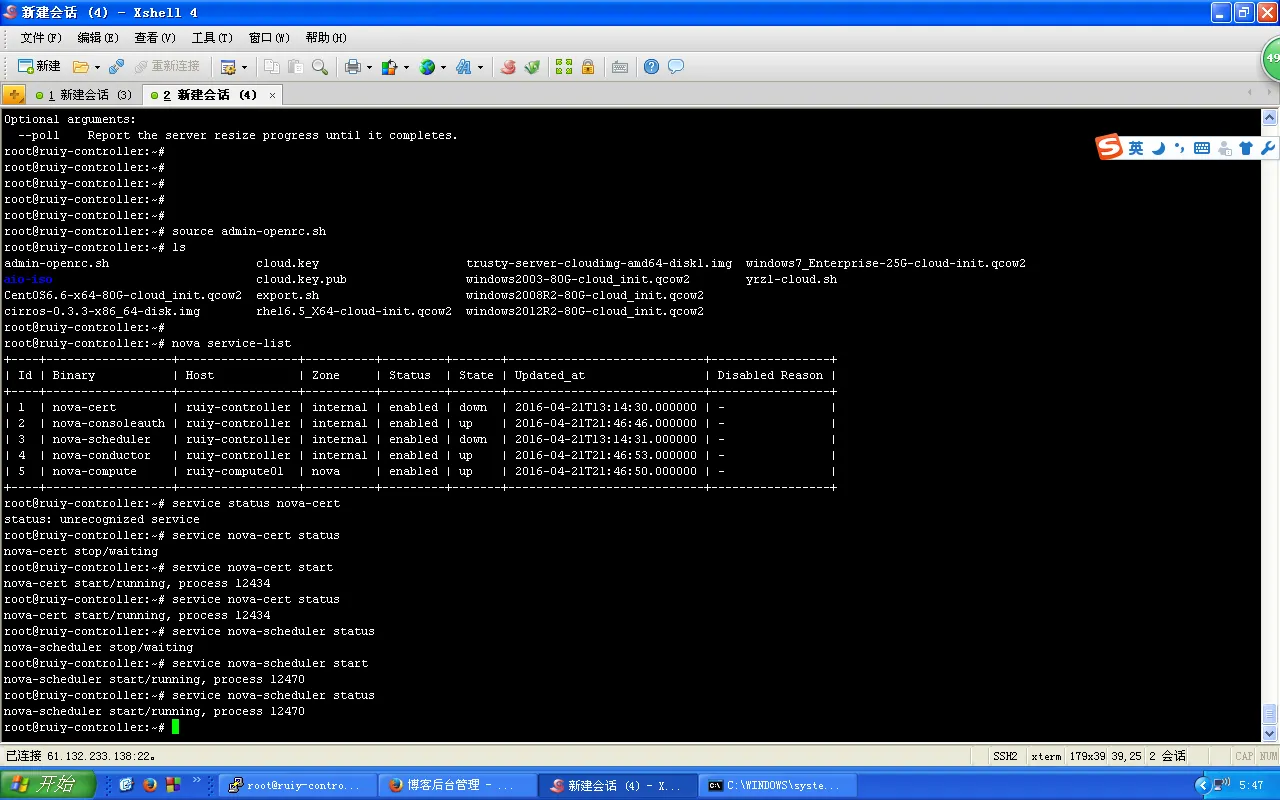Click the keyboard mapping icon
Screen dimensions: 1280x800
coord(620,67)
